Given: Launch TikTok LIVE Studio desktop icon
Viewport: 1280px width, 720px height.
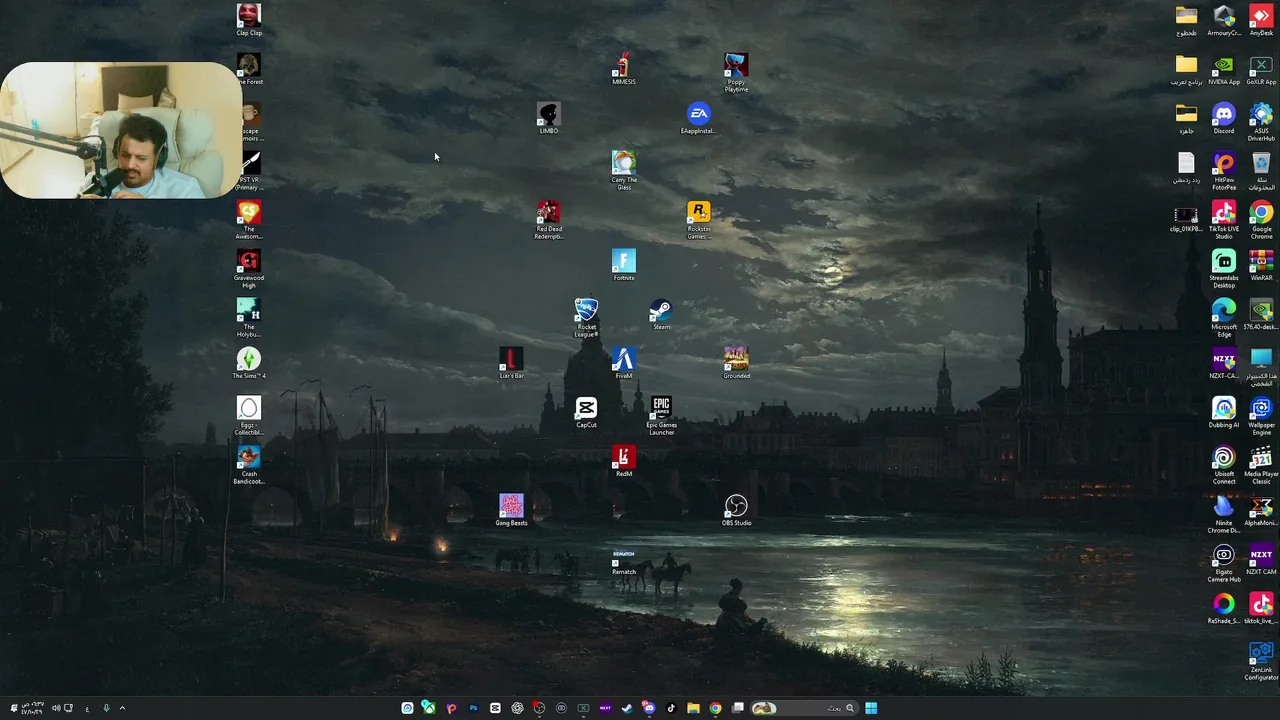Looking at the screenshot, I should [1224, 219].
